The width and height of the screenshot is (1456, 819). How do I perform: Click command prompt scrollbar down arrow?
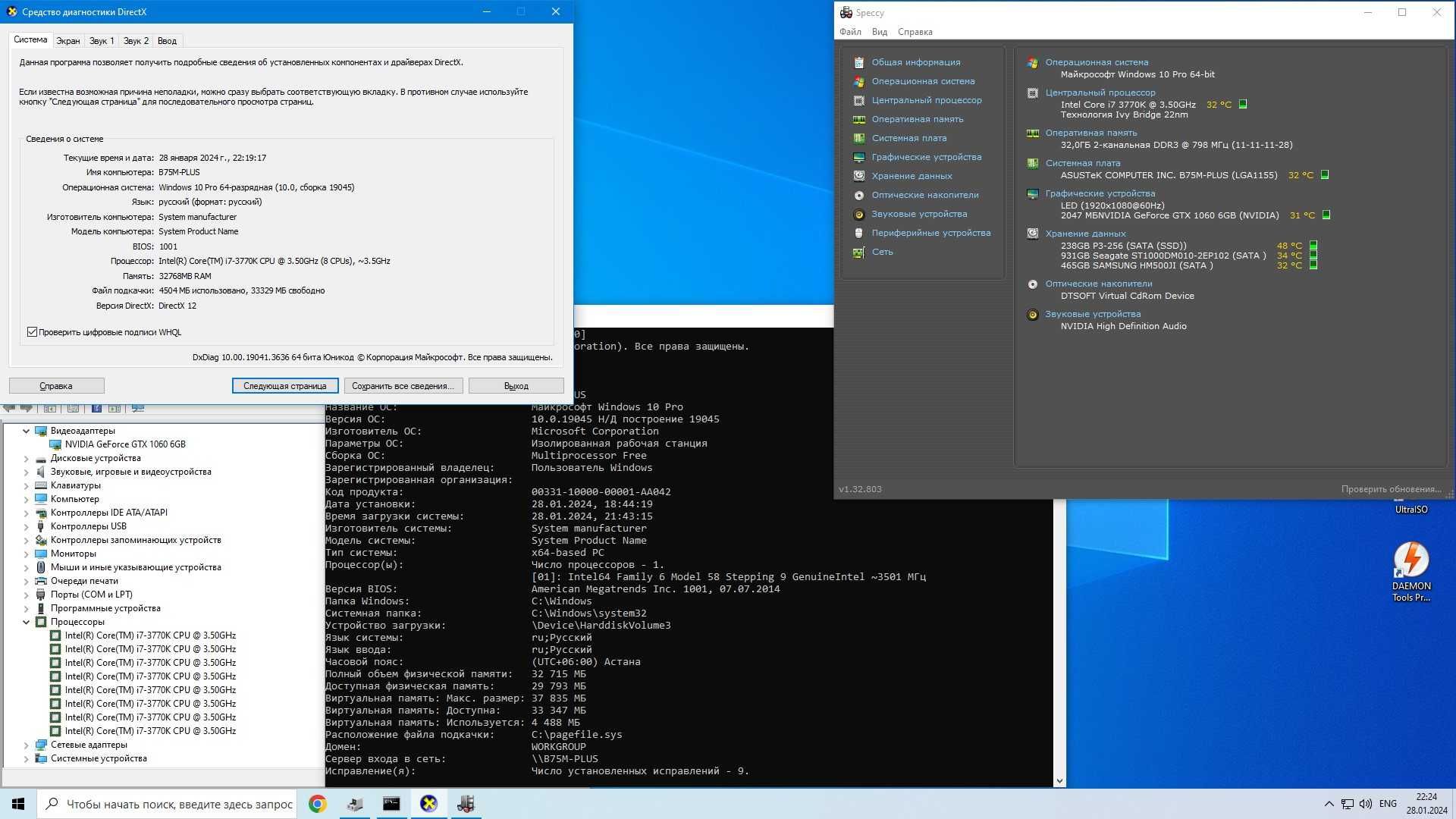(1059, 781)
